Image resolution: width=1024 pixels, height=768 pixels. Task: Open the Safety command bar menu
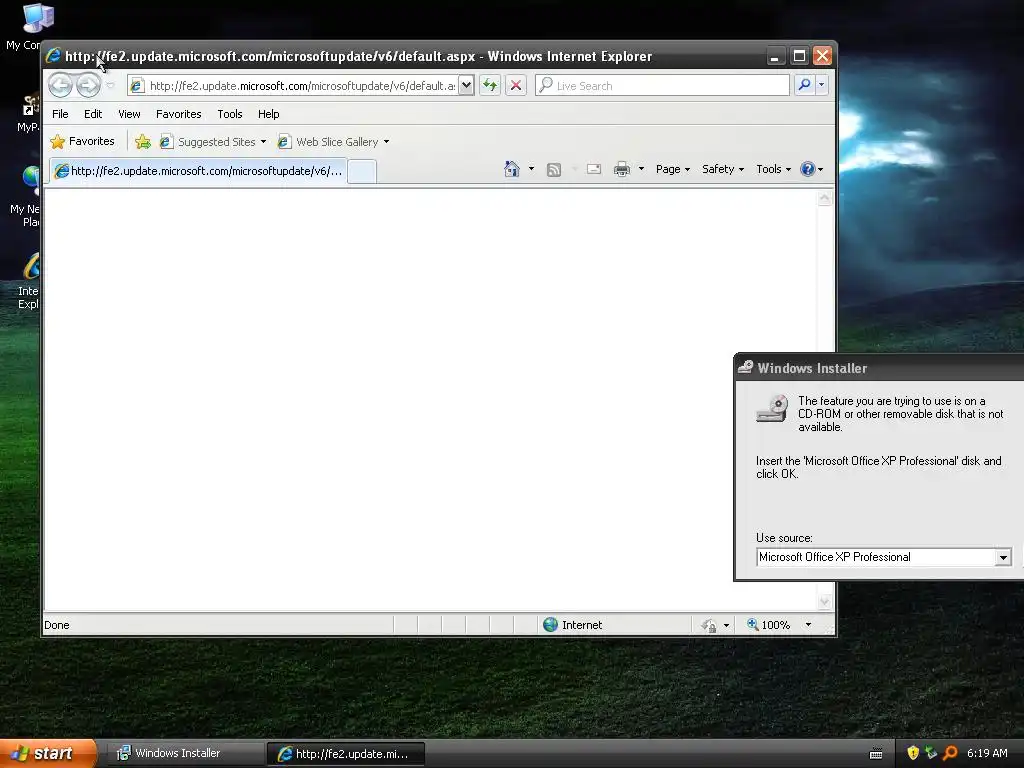tap(723, 169)
